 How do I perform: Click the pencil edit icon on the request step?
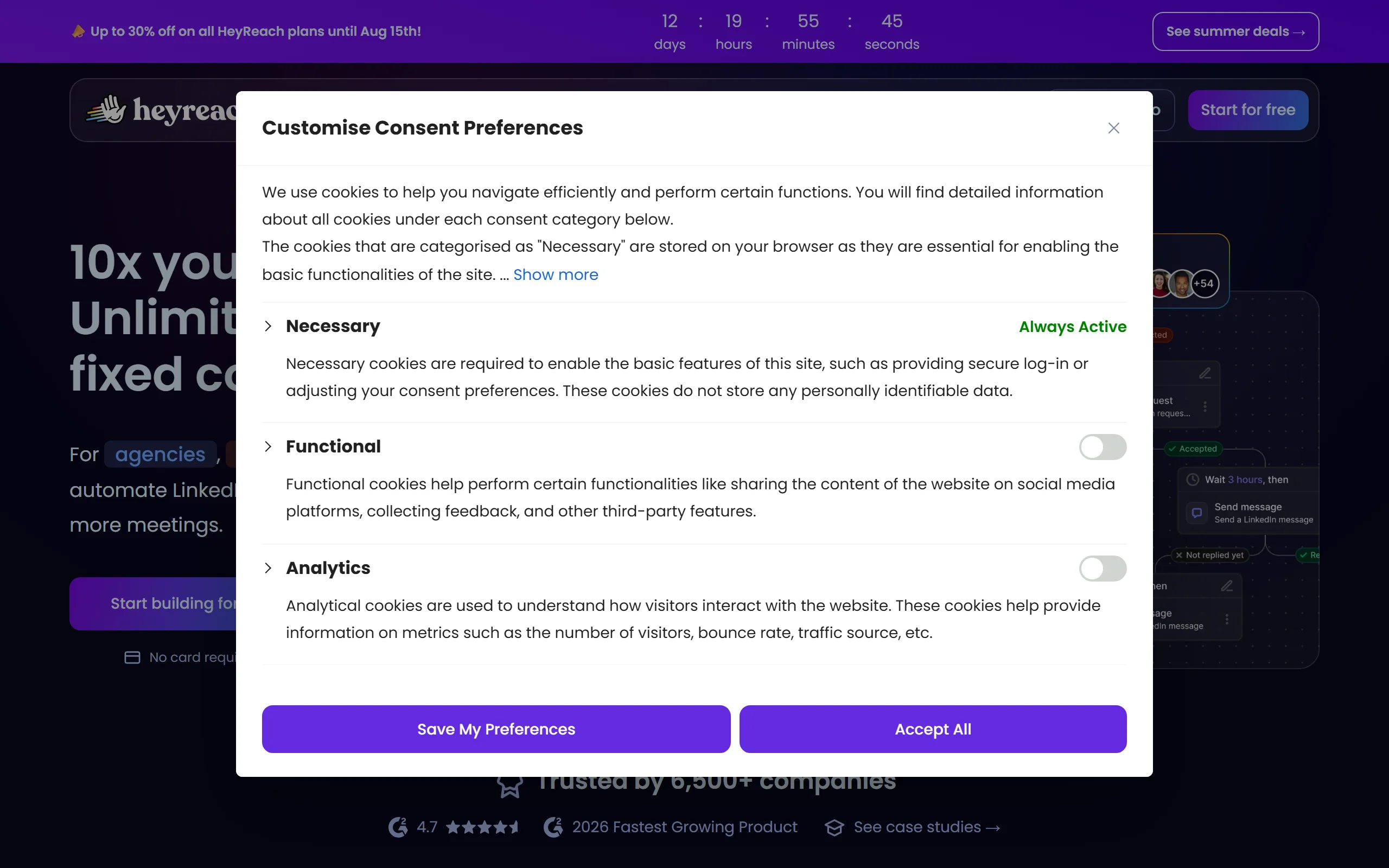(x=1205, y=373)
